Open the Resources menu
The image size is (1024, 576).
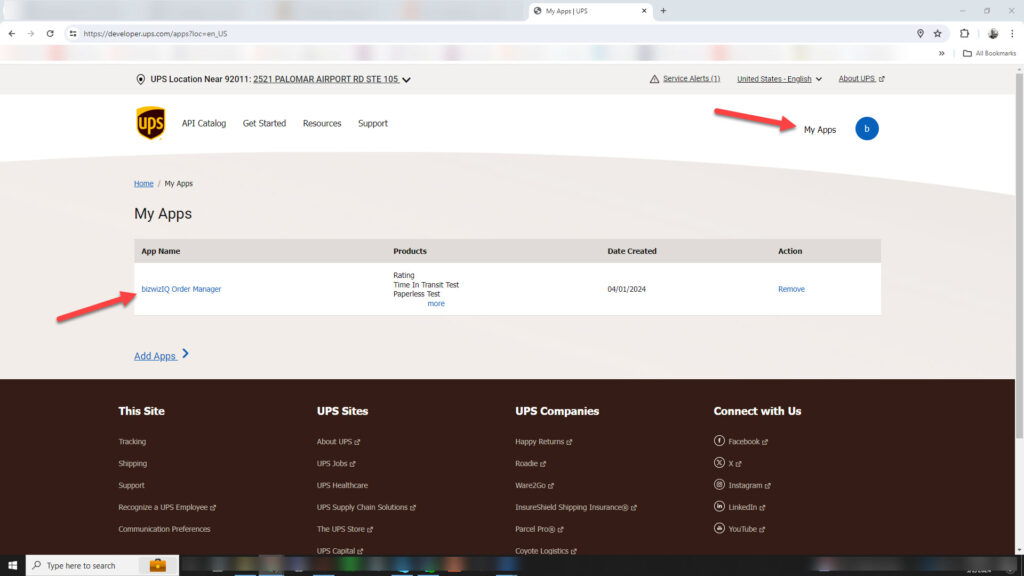click(x=322, y=123)
